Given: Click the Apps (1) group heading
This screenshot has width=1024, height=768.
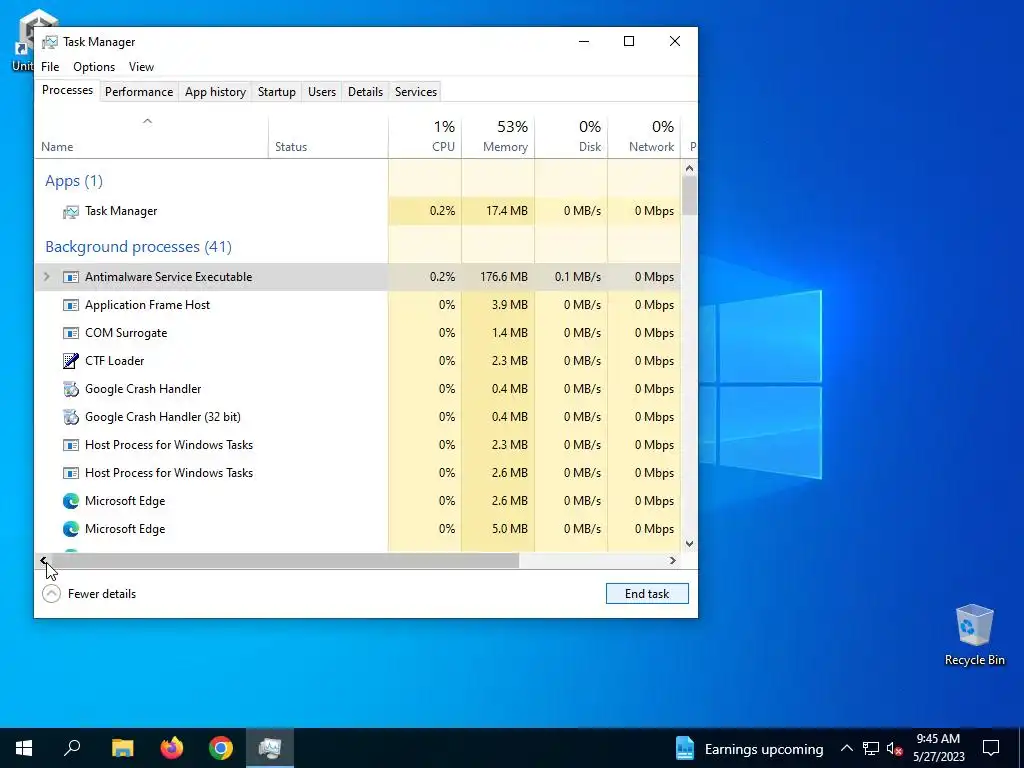Looking at the screenshot, I should click(x=74, y=181).
